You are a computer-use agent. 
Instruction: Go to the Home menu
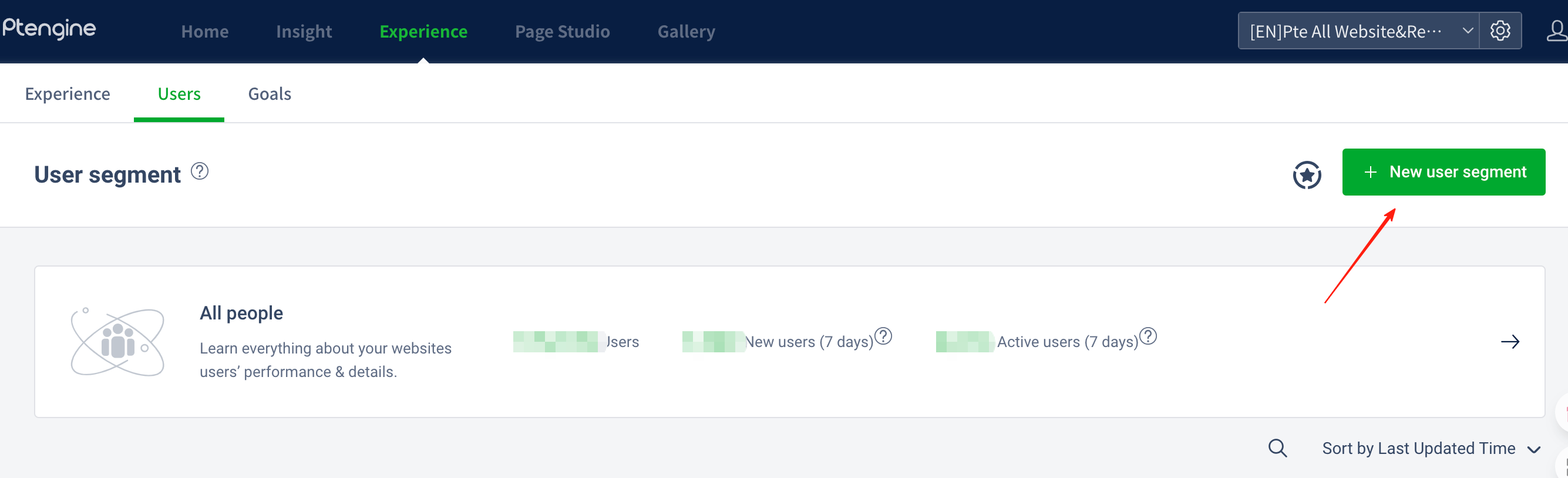click(204, 31)
